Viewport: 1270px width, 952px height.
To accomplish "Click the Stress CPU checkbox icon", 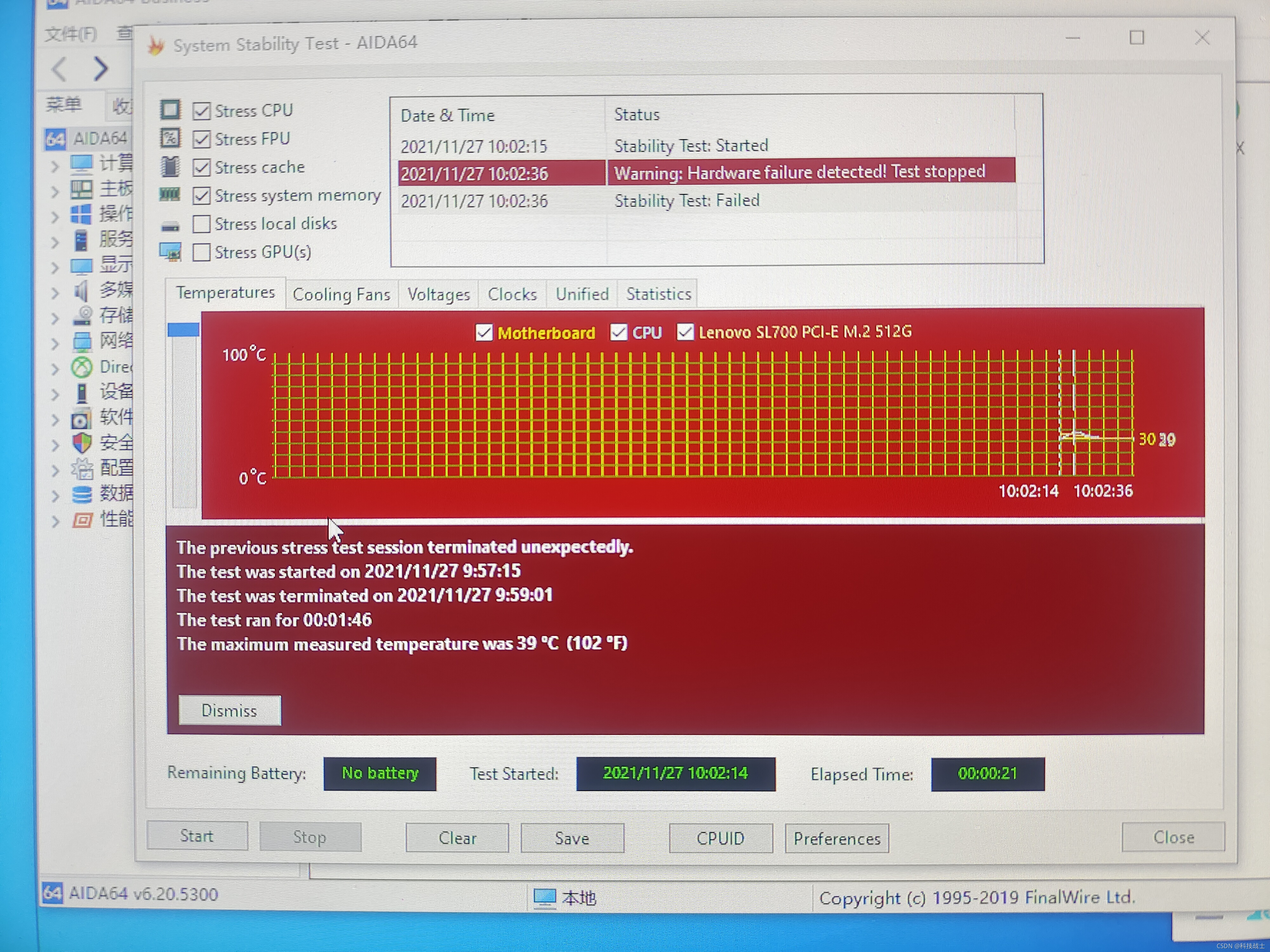I will 199,111.
